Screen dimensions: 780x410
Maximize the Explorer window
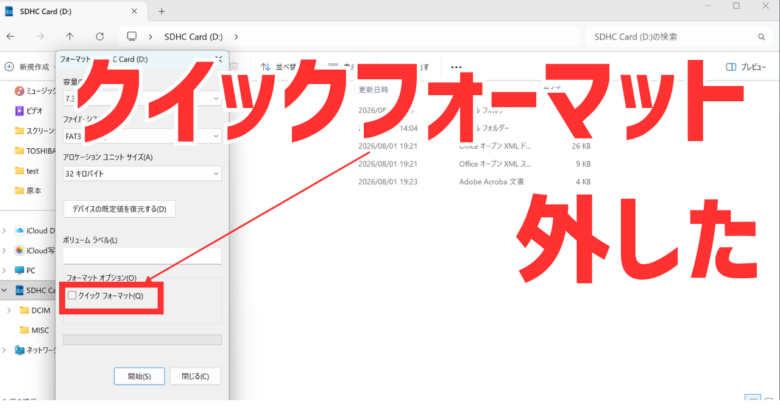[736, 6]
